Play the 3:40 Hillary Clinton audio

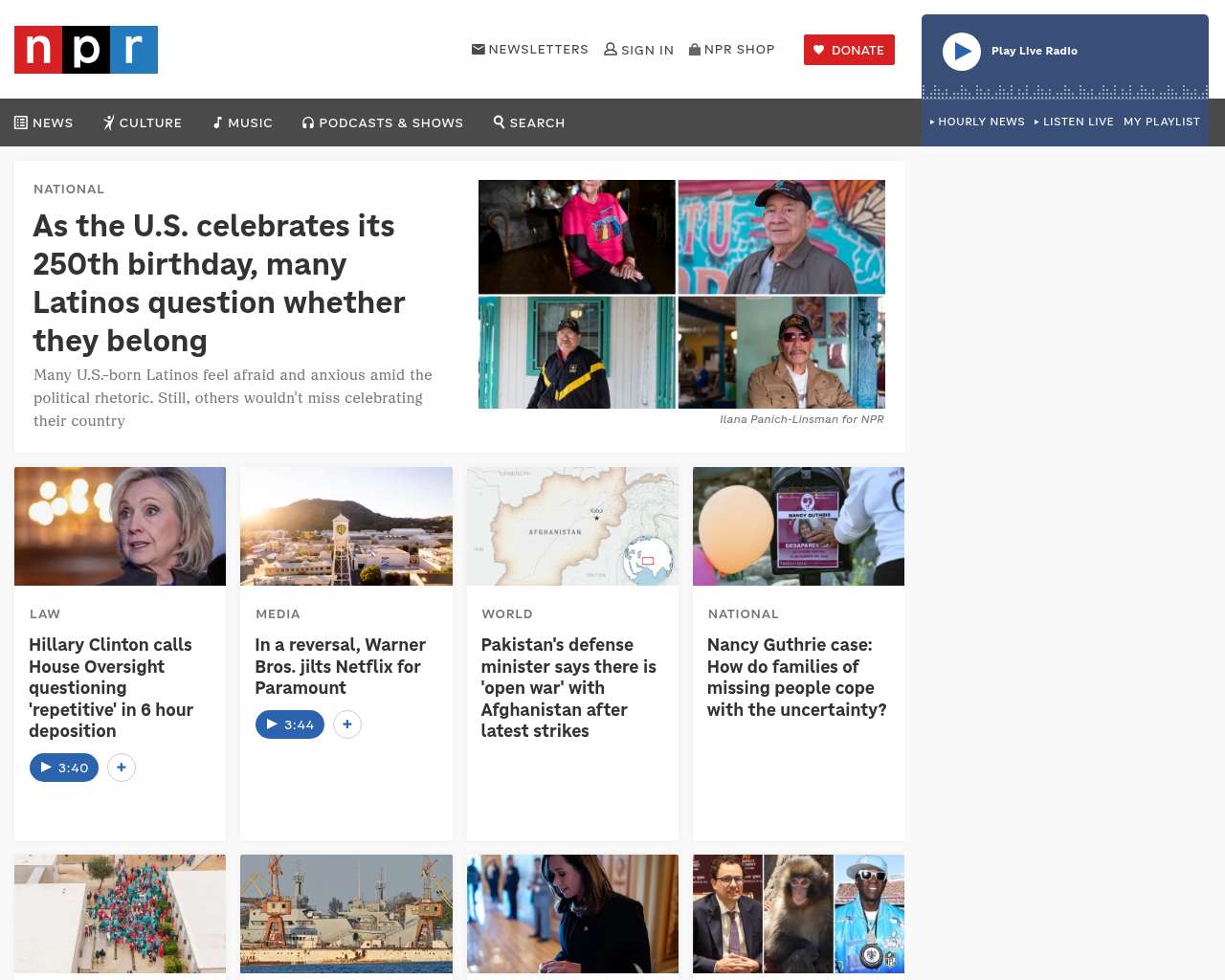64,768
